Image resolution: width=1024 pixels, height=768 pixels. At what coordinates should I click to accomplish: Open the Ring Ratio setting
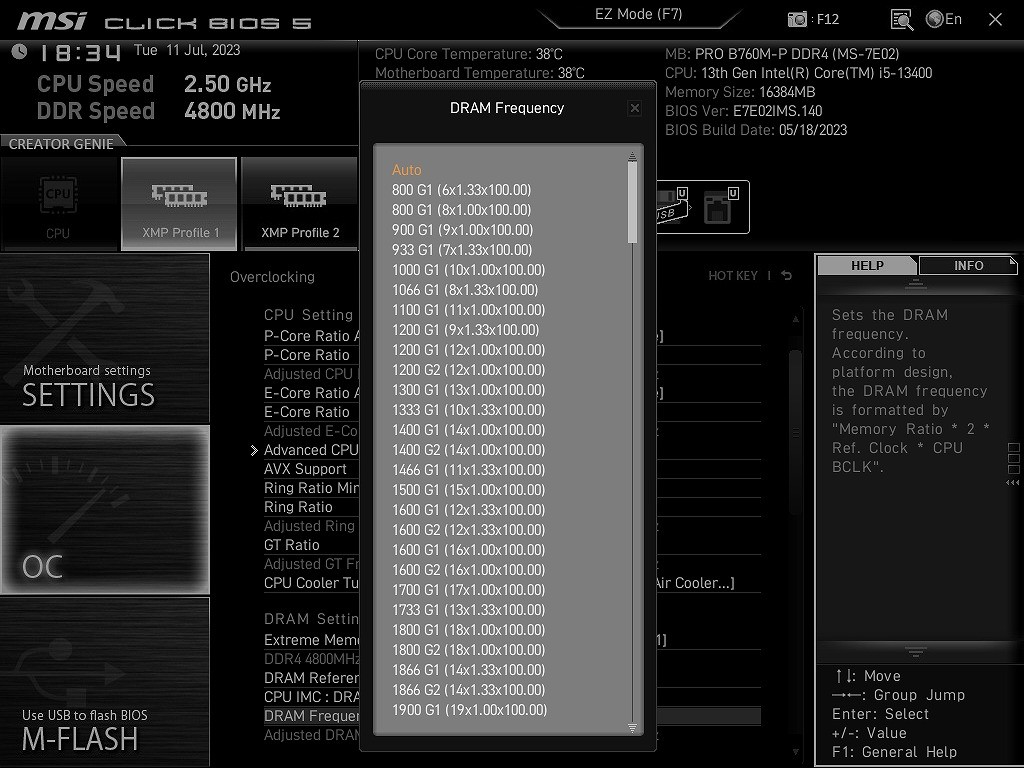pyautogui.click(x=298, y=507)
